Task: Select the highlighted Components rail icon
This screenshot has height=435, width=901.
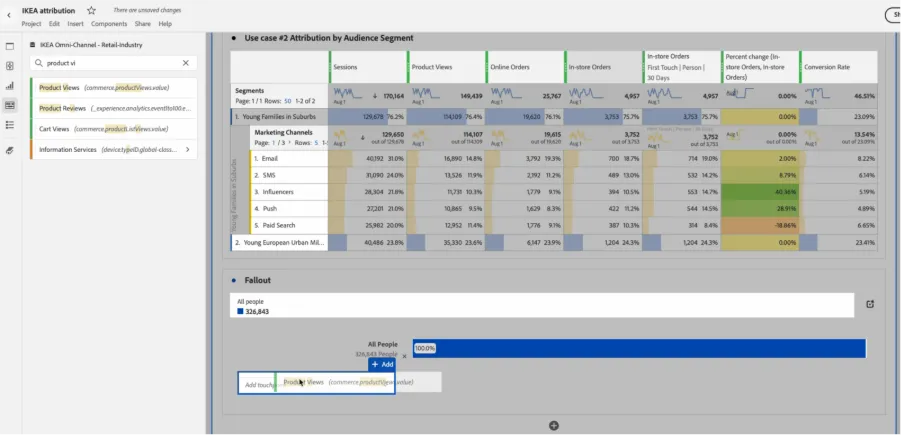Action: pos(10,105)
